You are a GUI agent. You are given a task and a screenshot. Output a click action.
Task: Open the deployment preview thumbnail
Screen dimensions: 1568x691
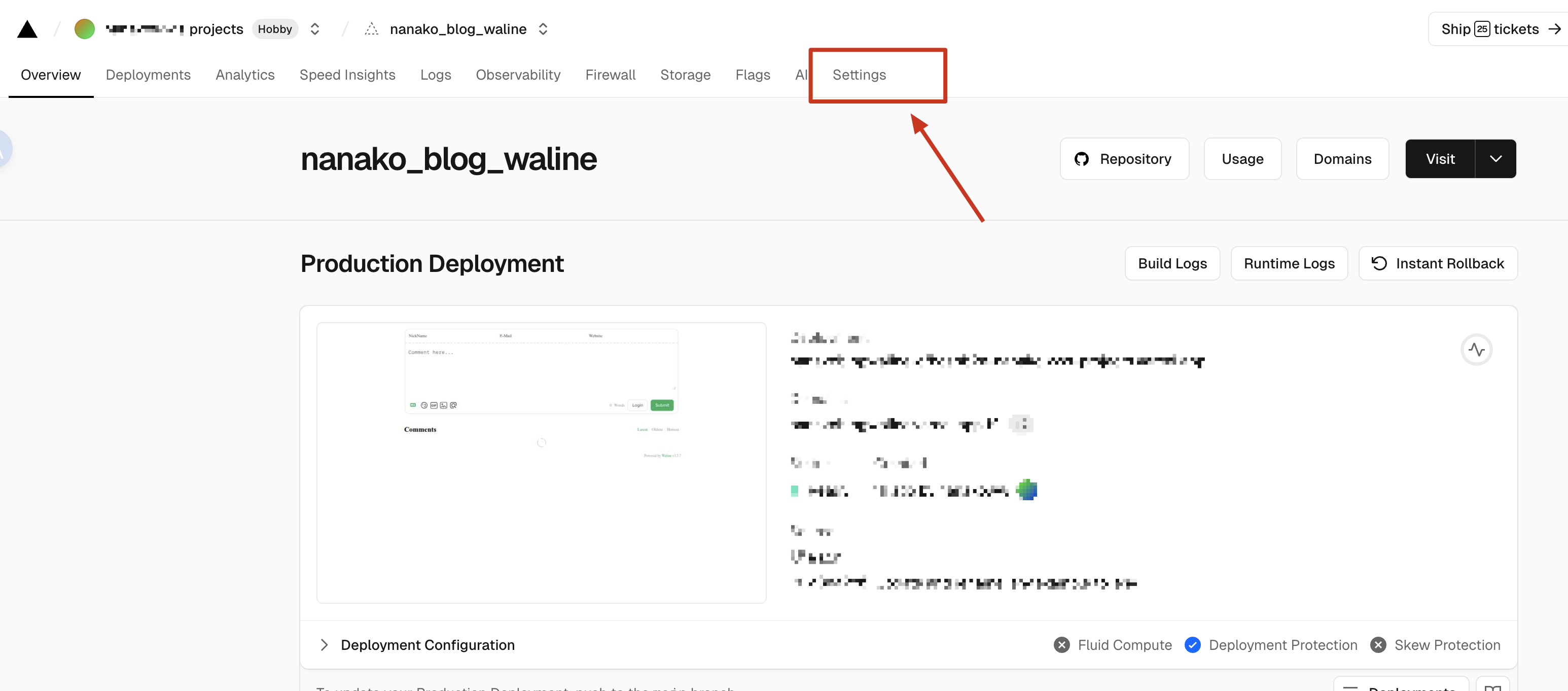[x=541, y=463]
